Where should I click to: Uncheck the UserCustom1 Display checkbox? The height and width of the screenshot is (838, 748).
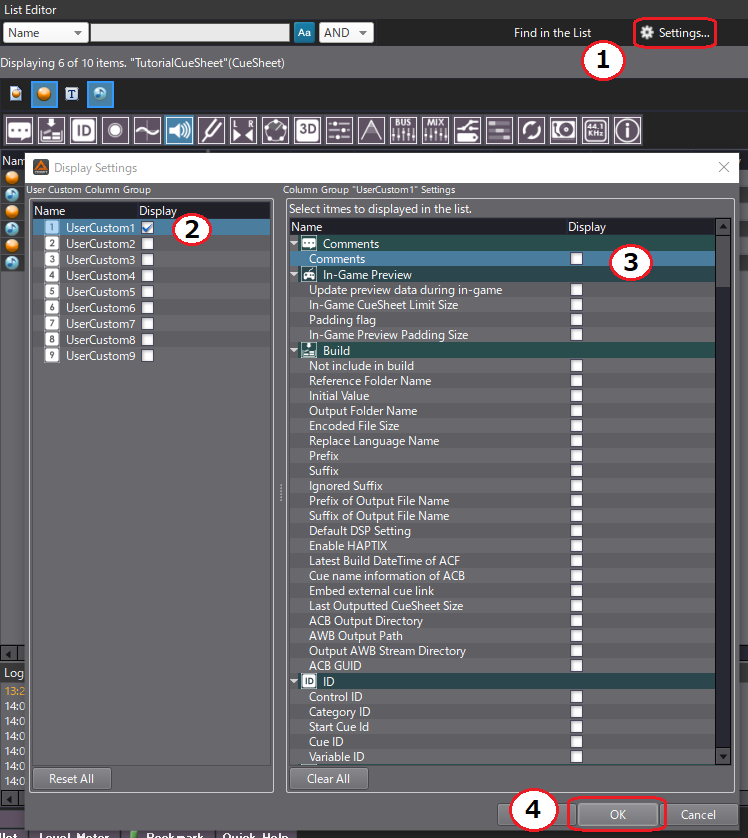(x=147, y=228)
